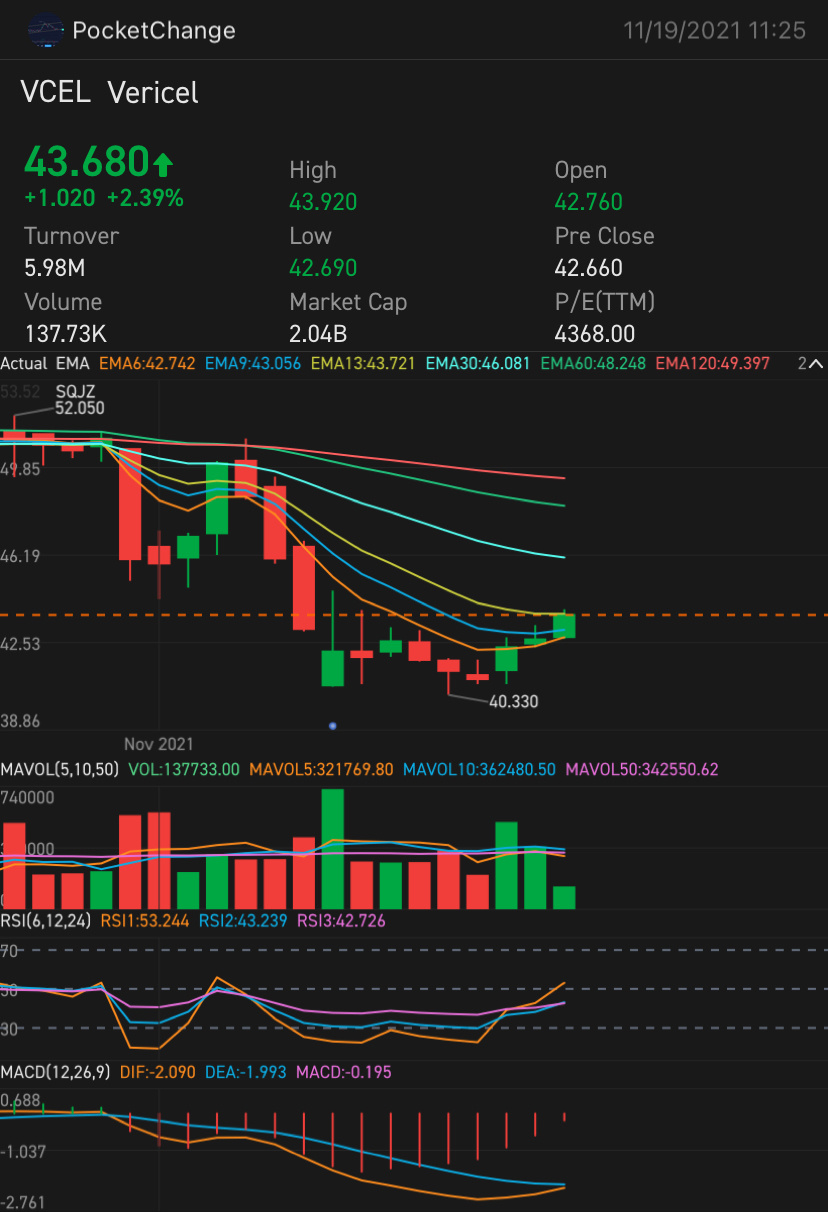Click the MACD(12,26,9) indicator label
Image resolution: width=828 pixels, height=1212 pixels.
click(55, 1072)
